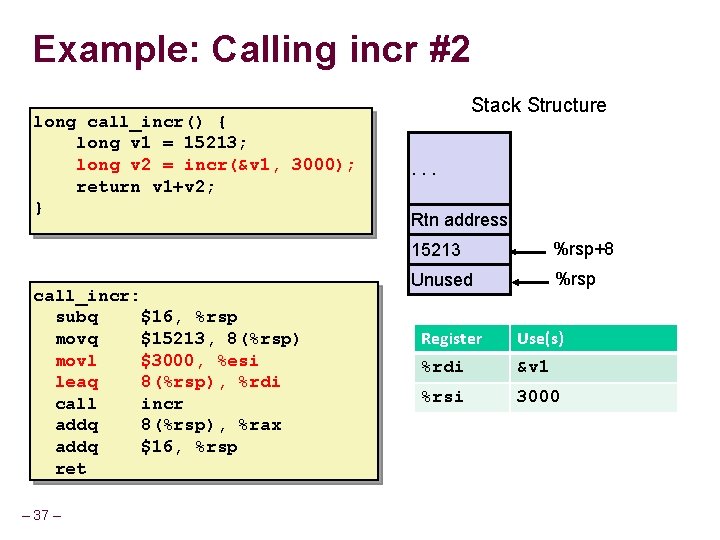Select the "movq $15213, 8(%rsp)" instruction
Screen dimensions: 720x540
(177, 339)
